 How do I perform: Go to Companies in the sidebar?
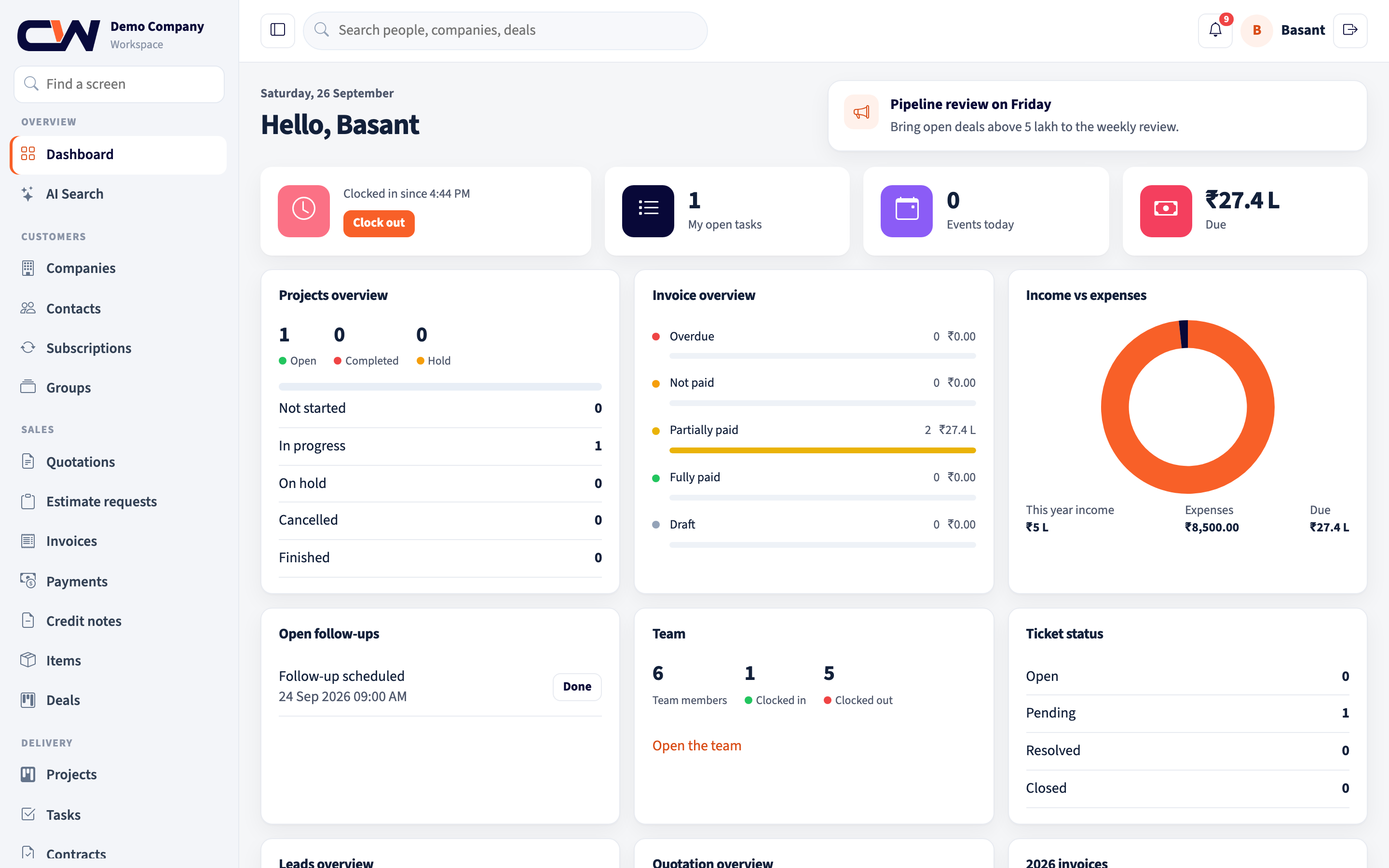point(118,268)
